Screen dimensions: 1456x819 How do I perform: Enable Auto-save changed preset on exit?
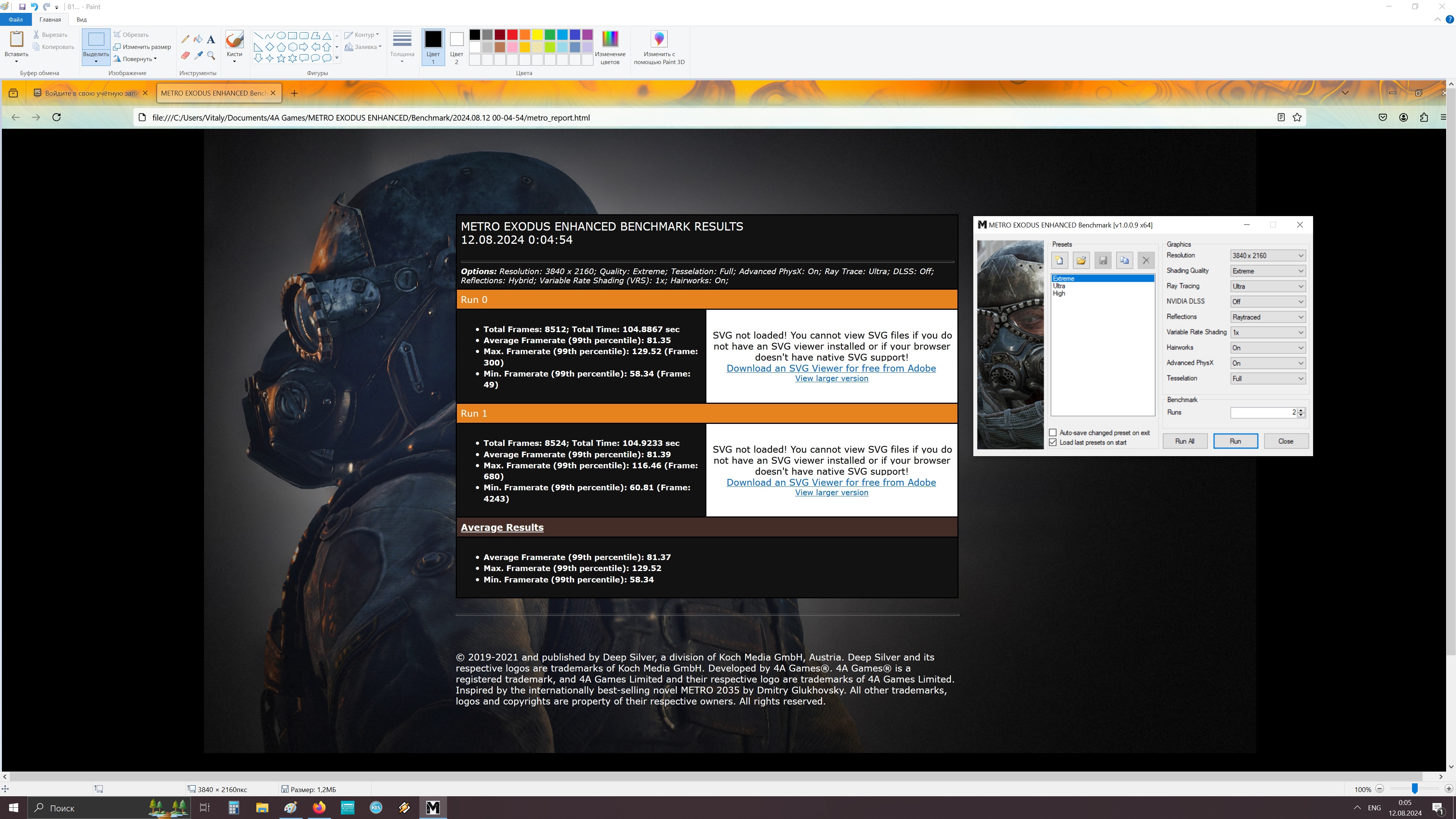(1053, 433)
